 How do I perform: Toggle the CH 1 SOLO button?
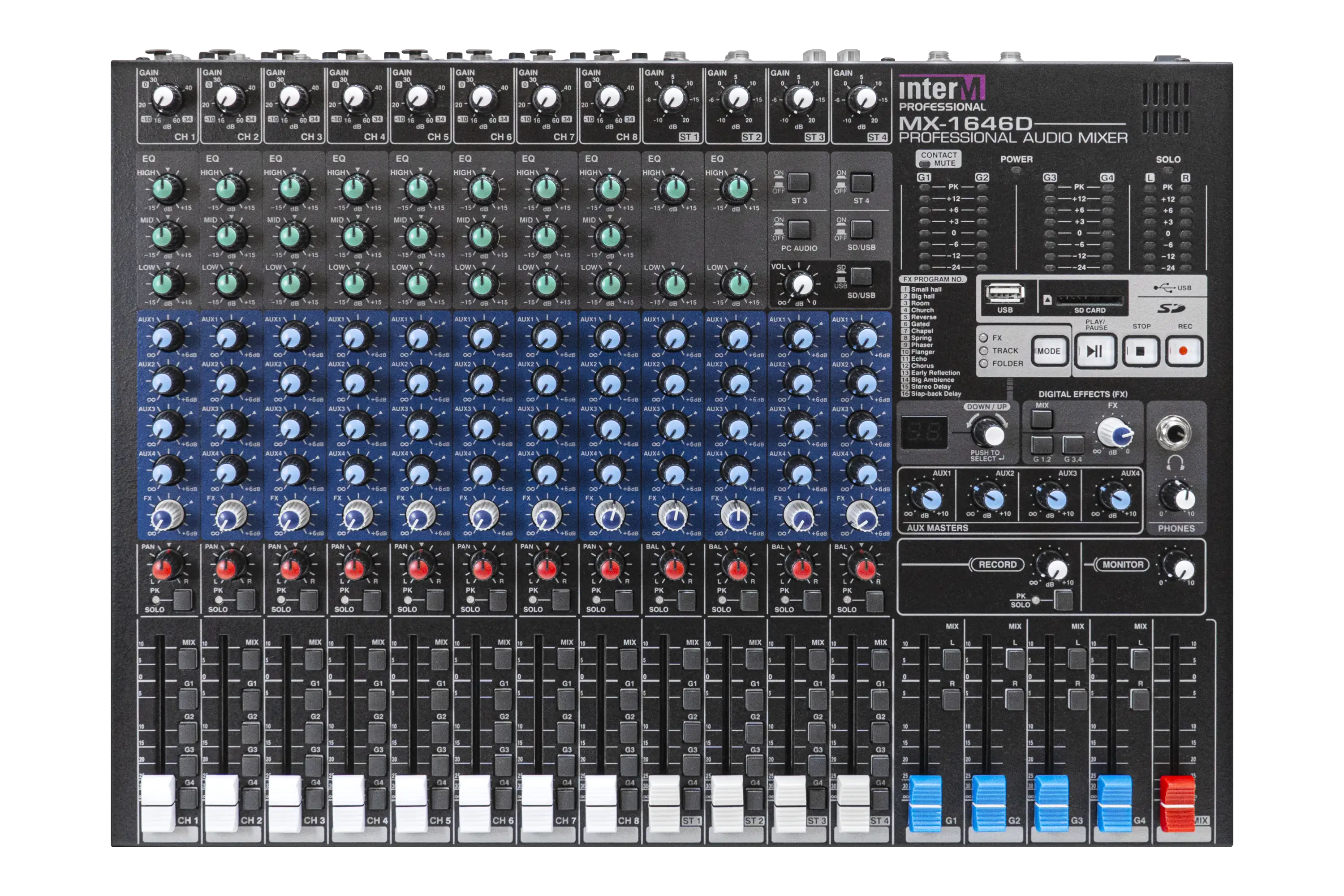(183, 600)
